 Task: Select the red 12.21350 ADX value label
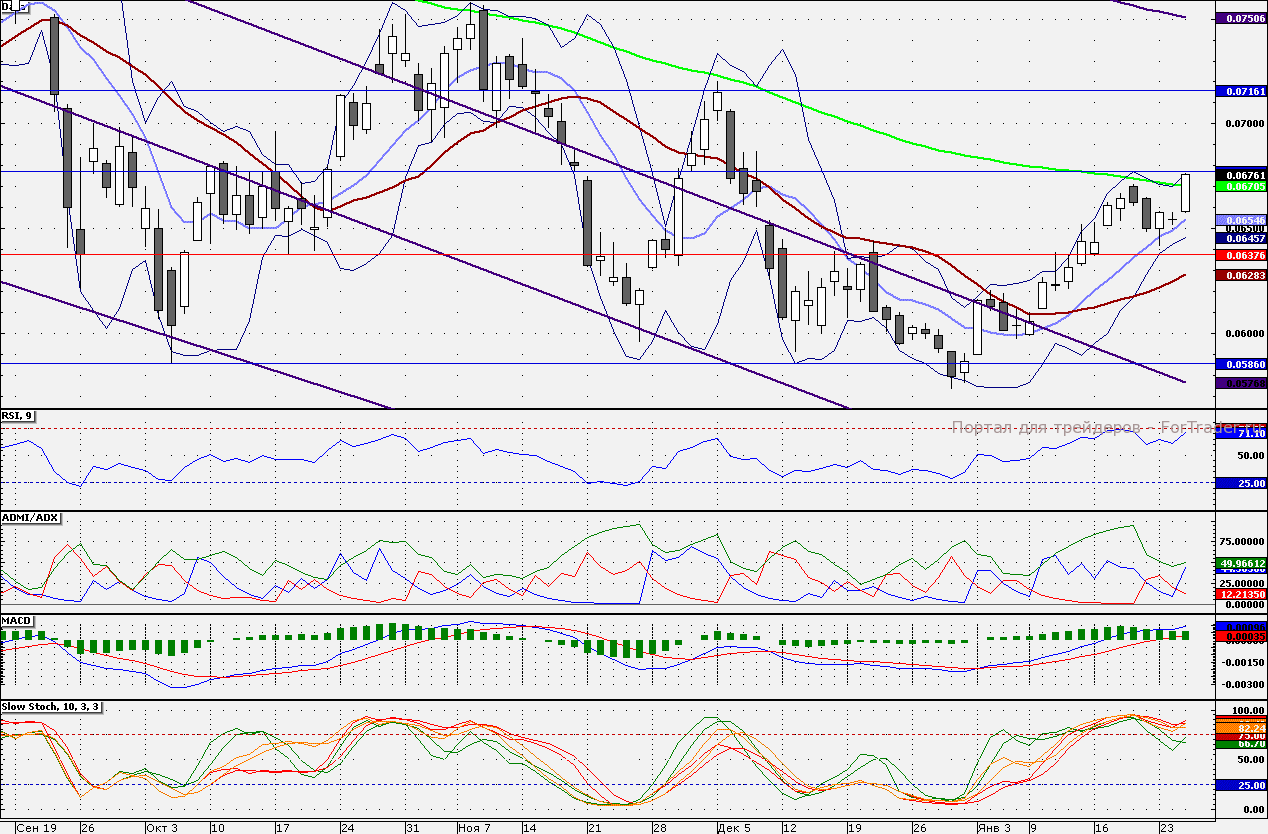[1240, 594]
